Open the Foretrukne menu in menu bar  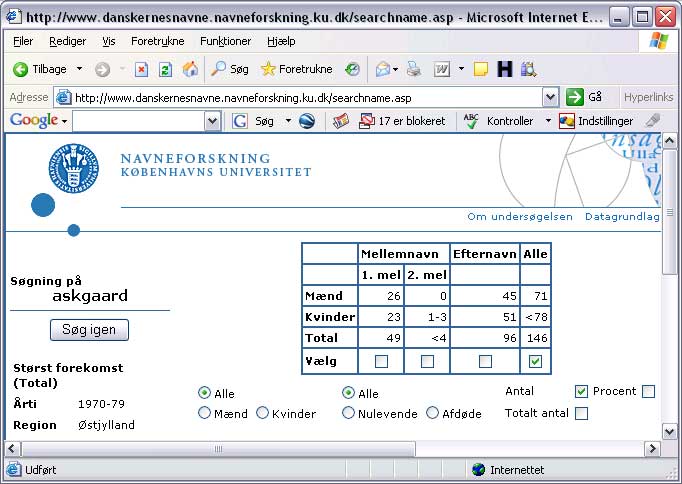pos(158,41)
